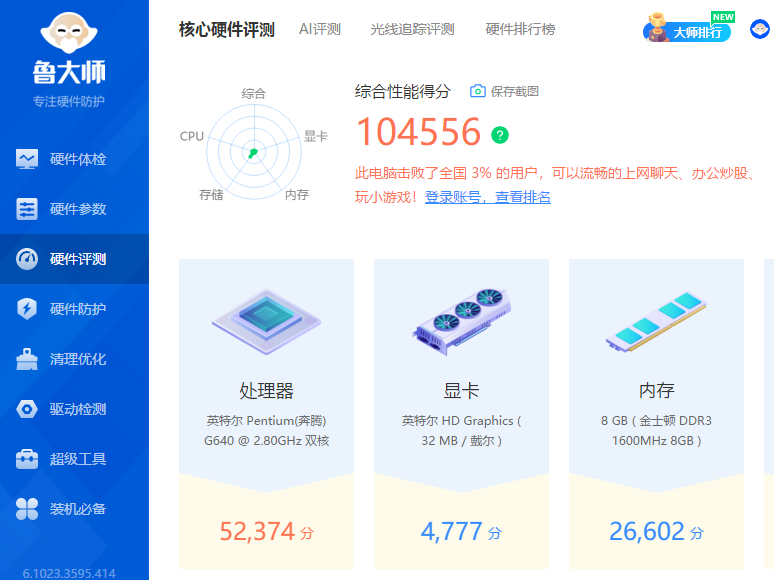Switch to 光线追踪评测 tab
This screenshot has width=774, height=580.
pyautogui.click(x=412, y=29)
